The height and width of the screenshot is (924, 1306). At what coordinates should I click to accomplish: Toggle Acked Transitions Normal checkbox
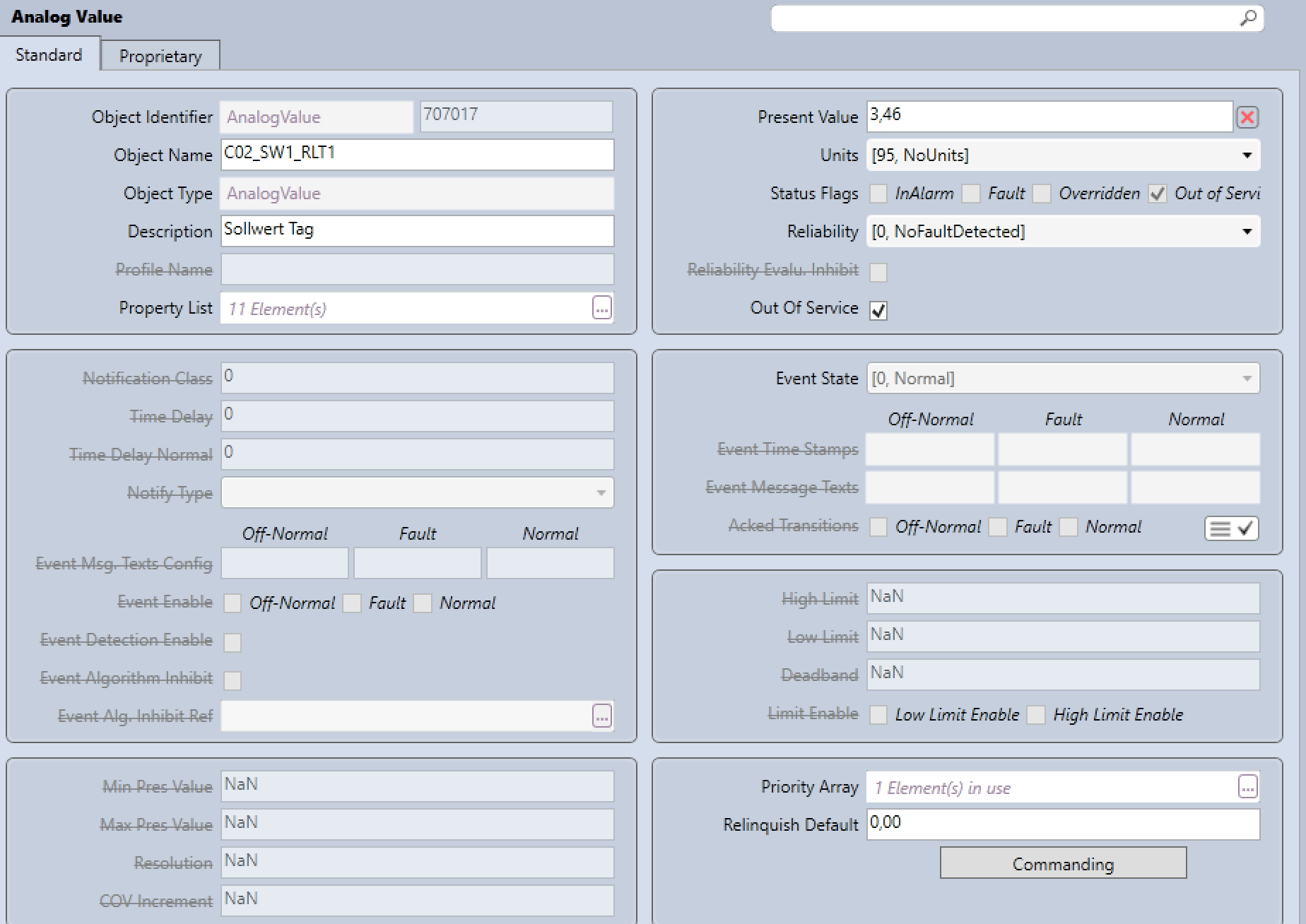coord(1069,527)
